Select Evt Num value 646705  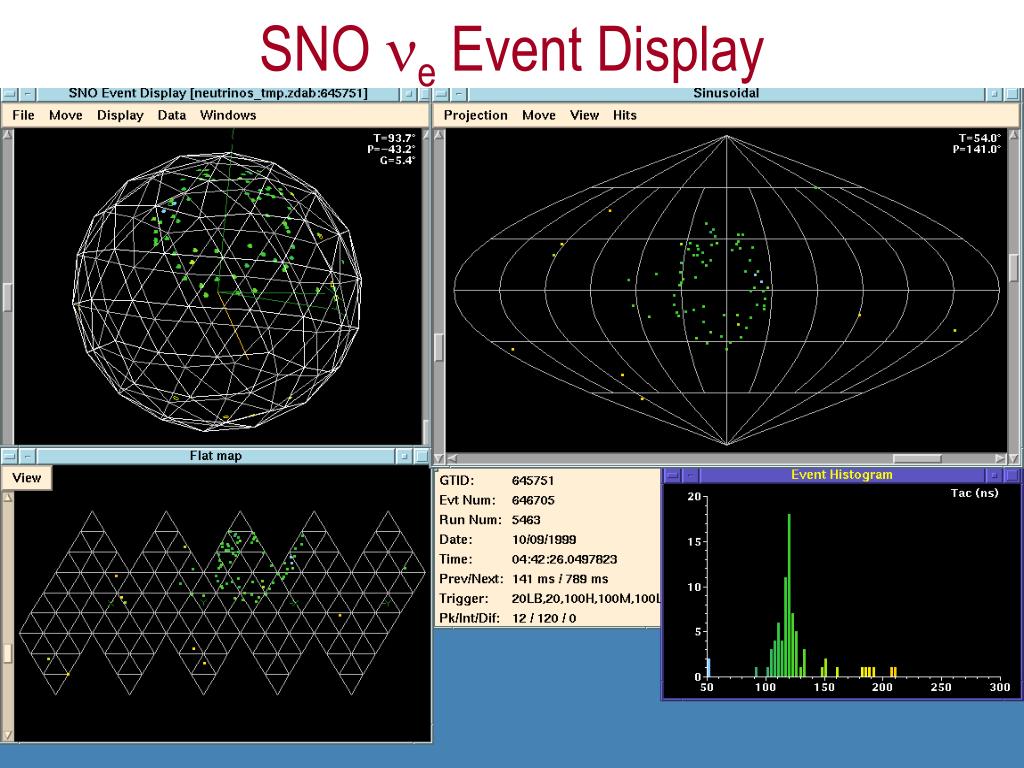click(533, 500)
